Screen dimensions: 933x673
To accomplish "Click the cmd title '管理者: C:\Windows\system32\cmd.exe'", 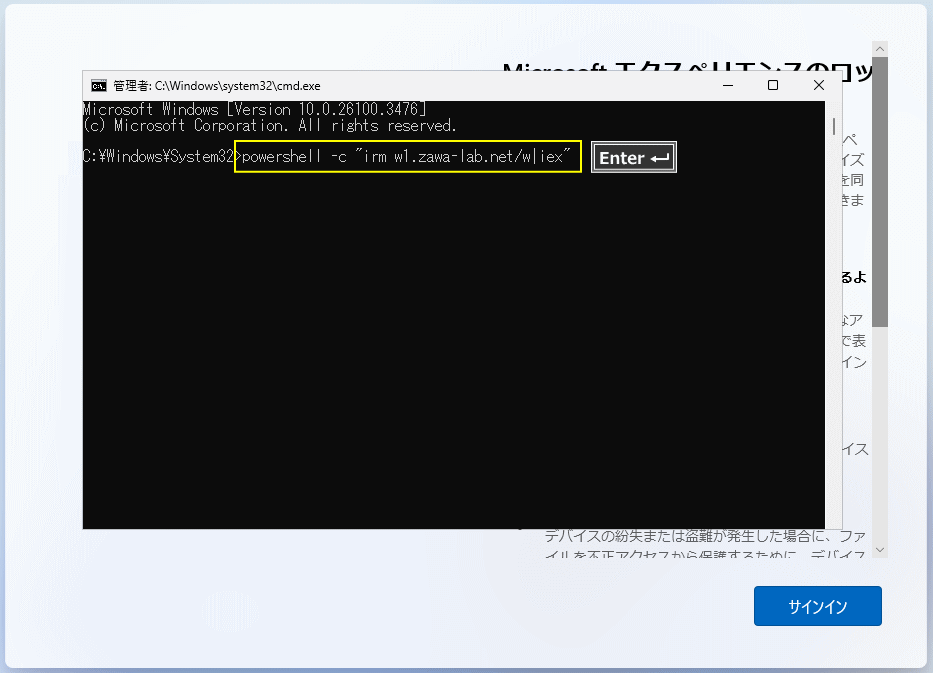I will (x=217, y=86).
